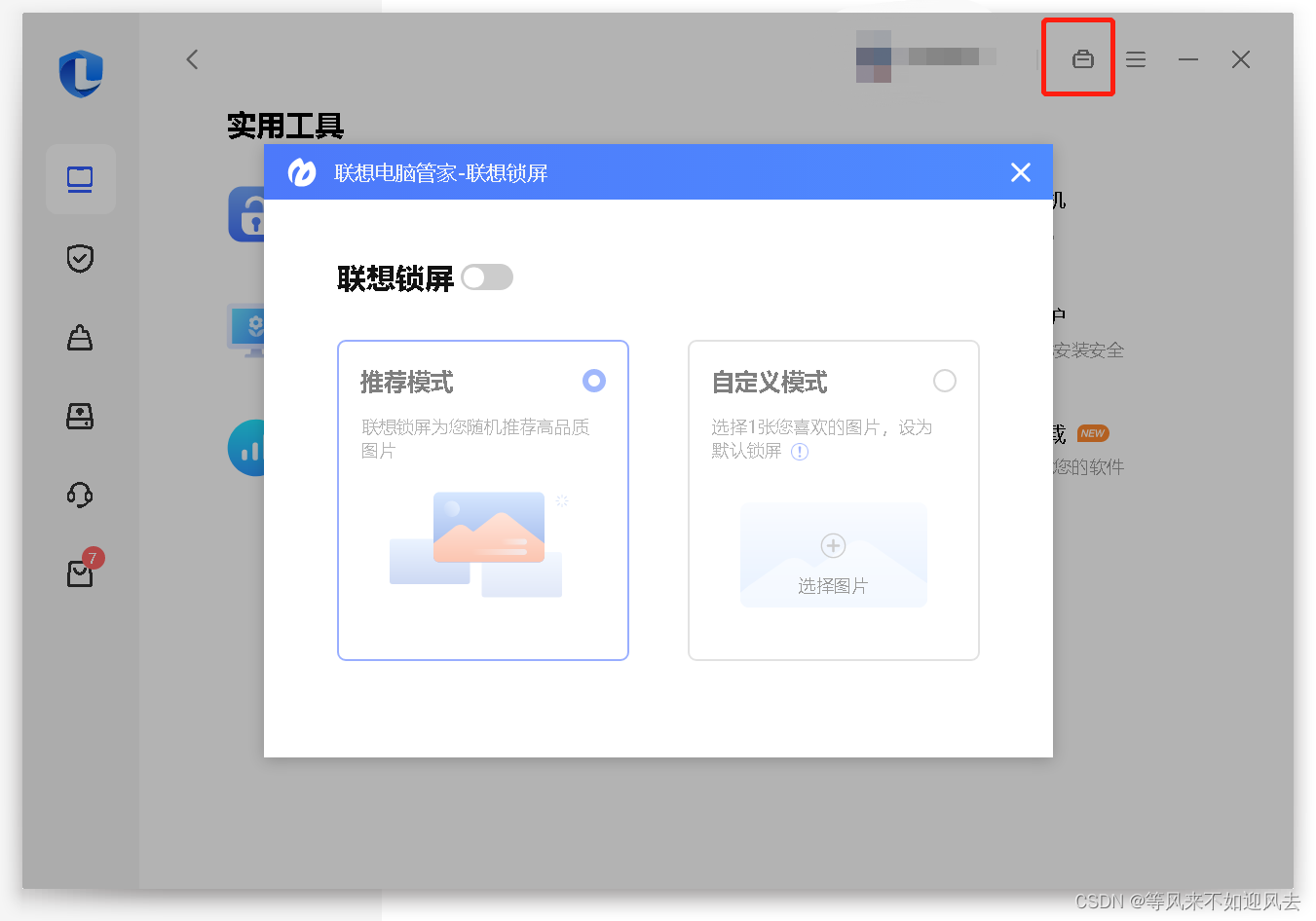
Task: Minimize the PC Manager window
Action: [x=1188, y=59]
